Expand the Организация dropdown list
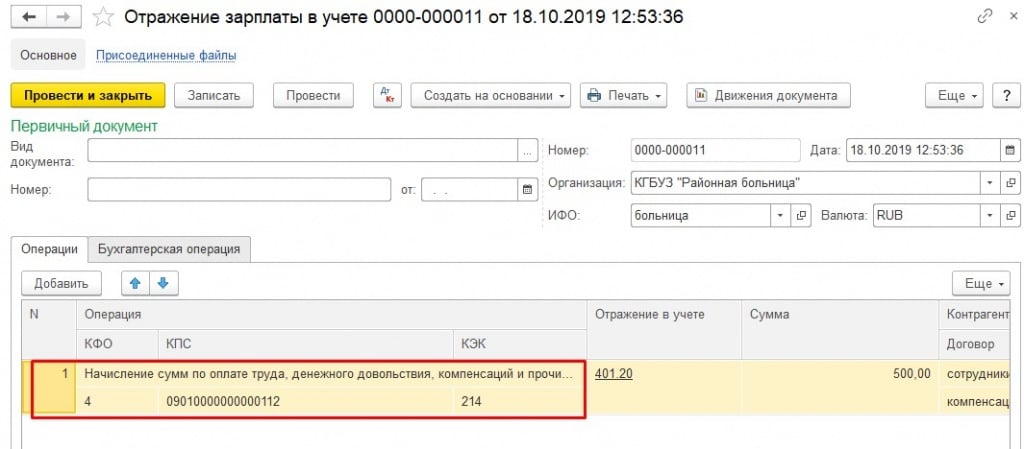 pyautogui.click(x=990, y=183)
